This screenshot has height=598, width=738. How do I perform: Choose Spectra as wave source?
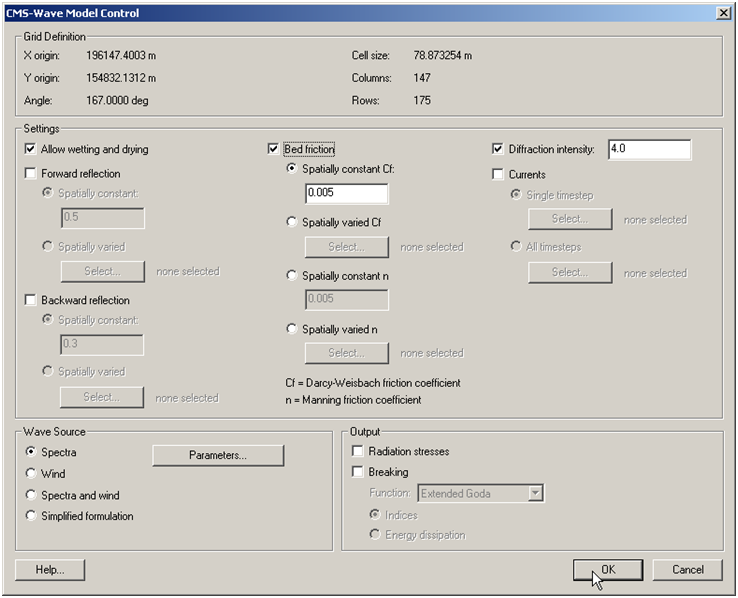click(31, 452)
